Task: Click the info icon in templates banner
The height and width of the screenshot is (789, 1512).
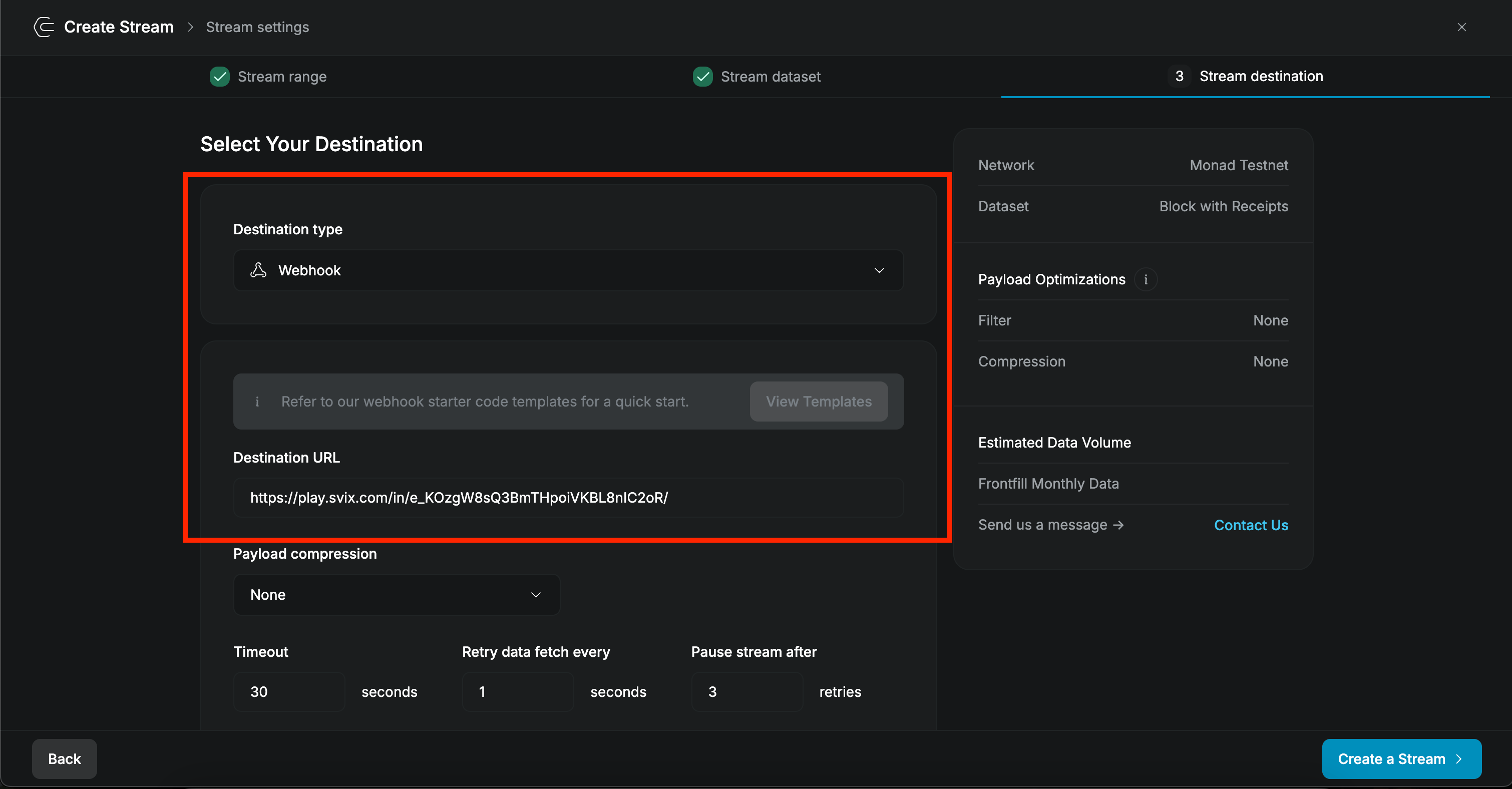Action: point(257,402)
